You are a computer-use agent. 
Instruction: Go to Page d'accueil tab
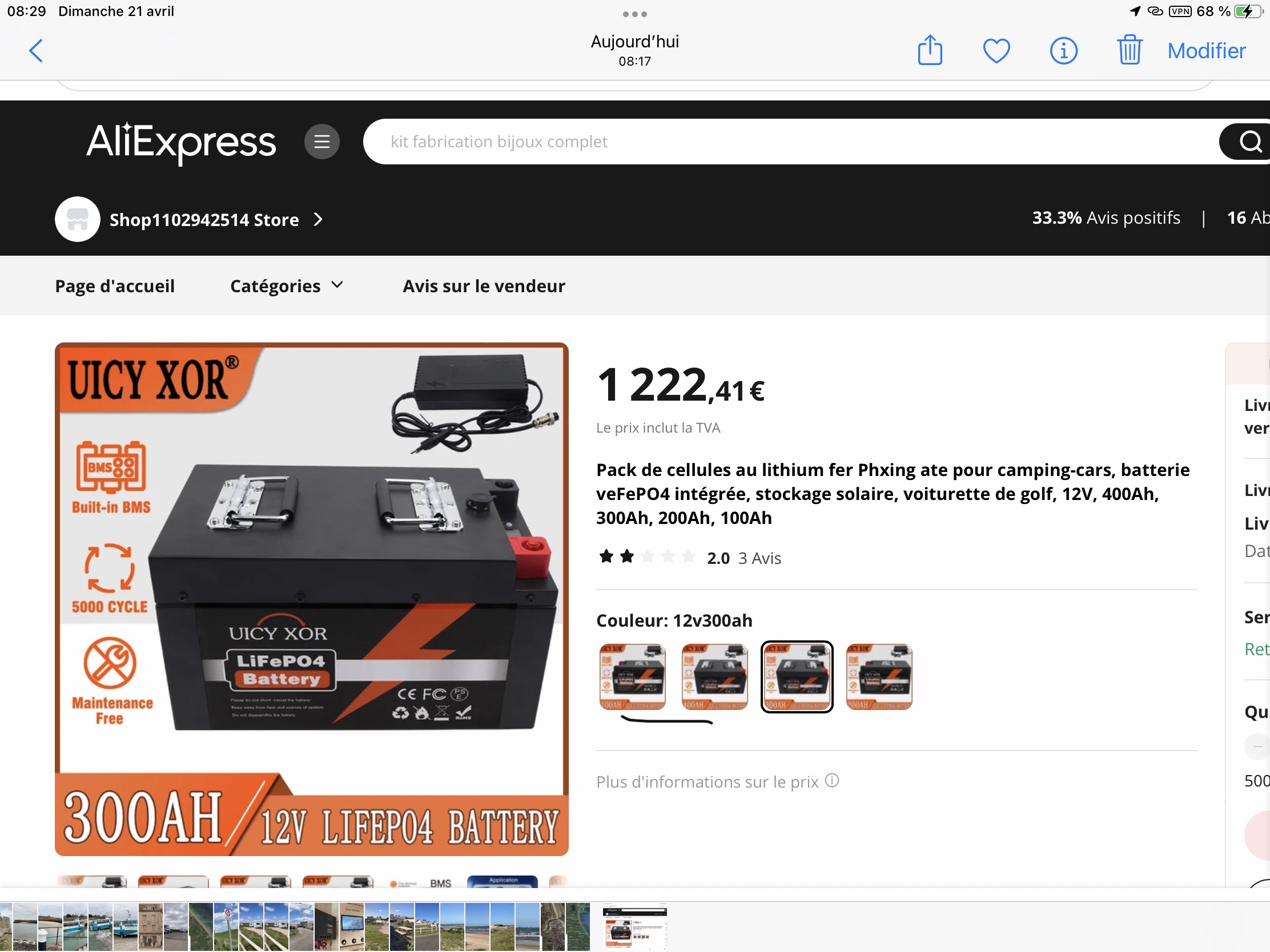pos(115,286)
